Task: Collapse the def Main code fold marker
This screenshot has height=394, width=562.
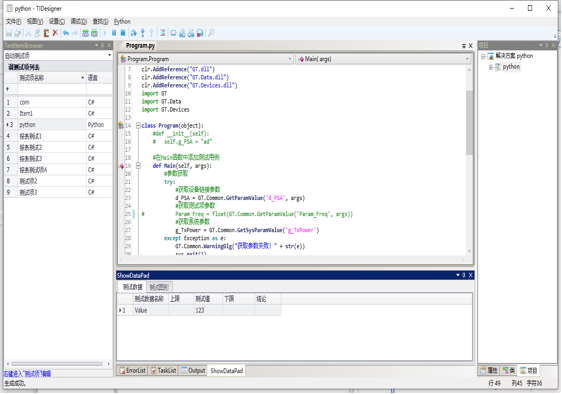Action: tap(138, 166)
